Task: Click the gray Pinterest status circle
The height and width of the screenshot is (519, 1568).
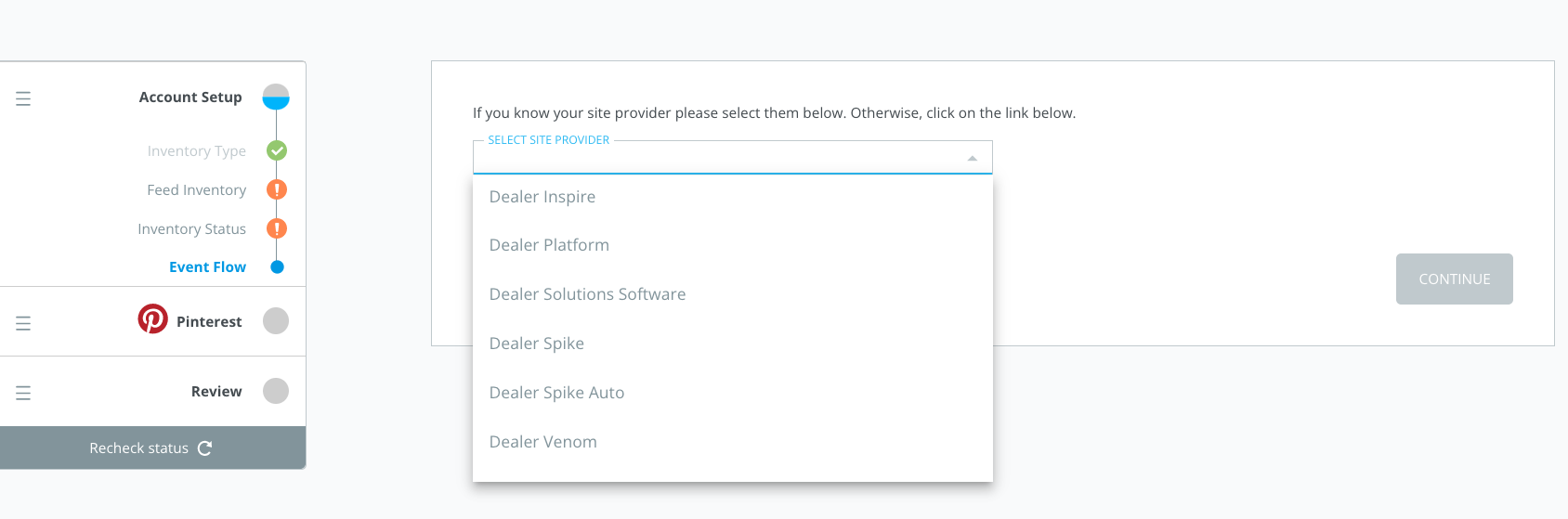Action: coord(276,320)
